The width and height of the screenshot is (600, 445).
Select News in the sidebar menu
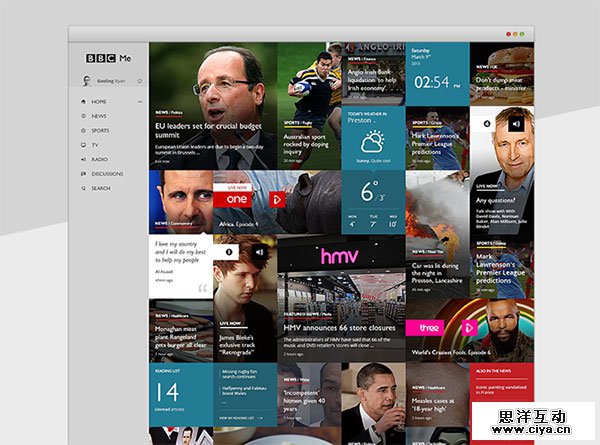100,116
